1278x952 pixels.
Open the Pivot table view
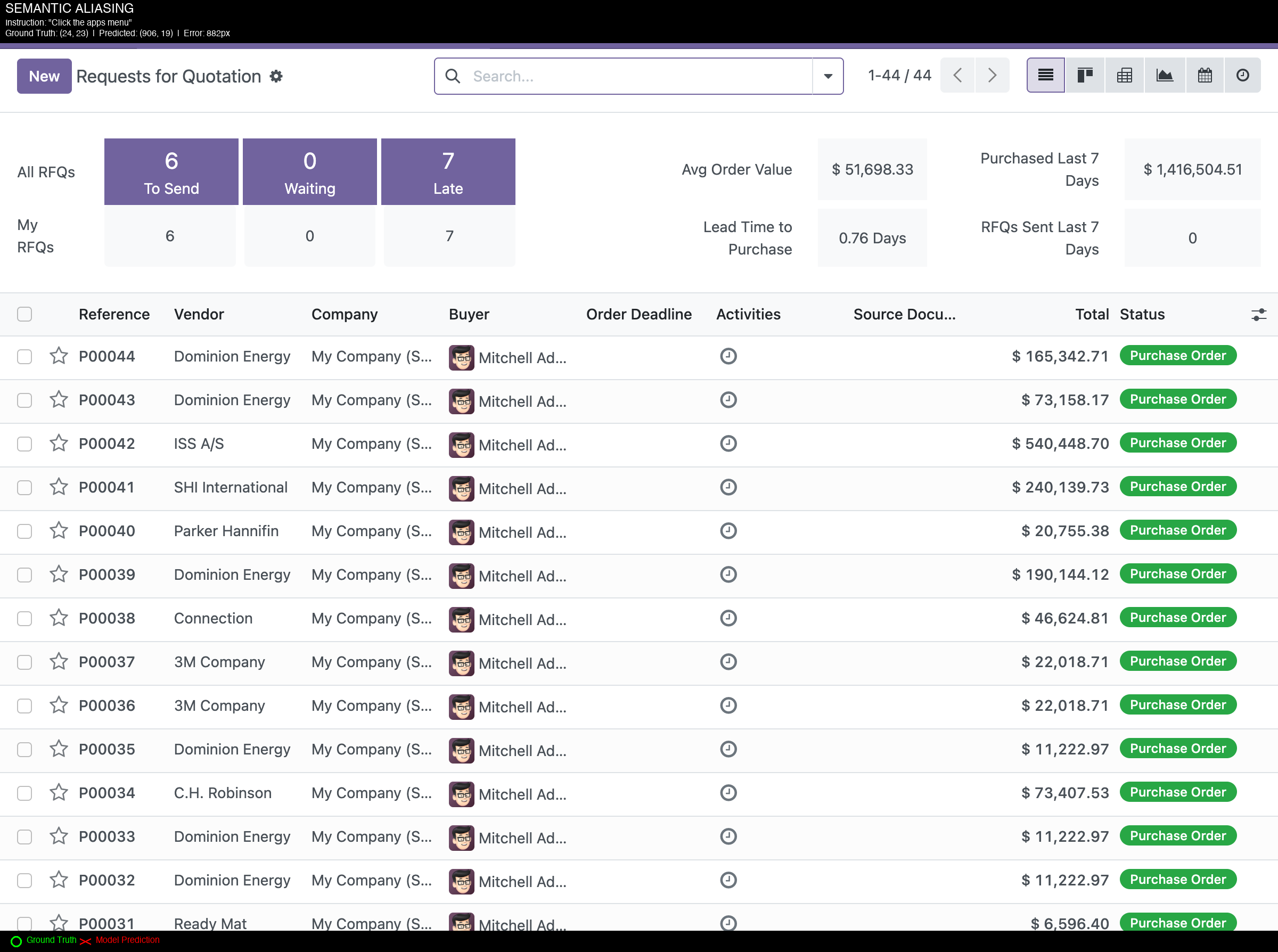coord(1124,76)
